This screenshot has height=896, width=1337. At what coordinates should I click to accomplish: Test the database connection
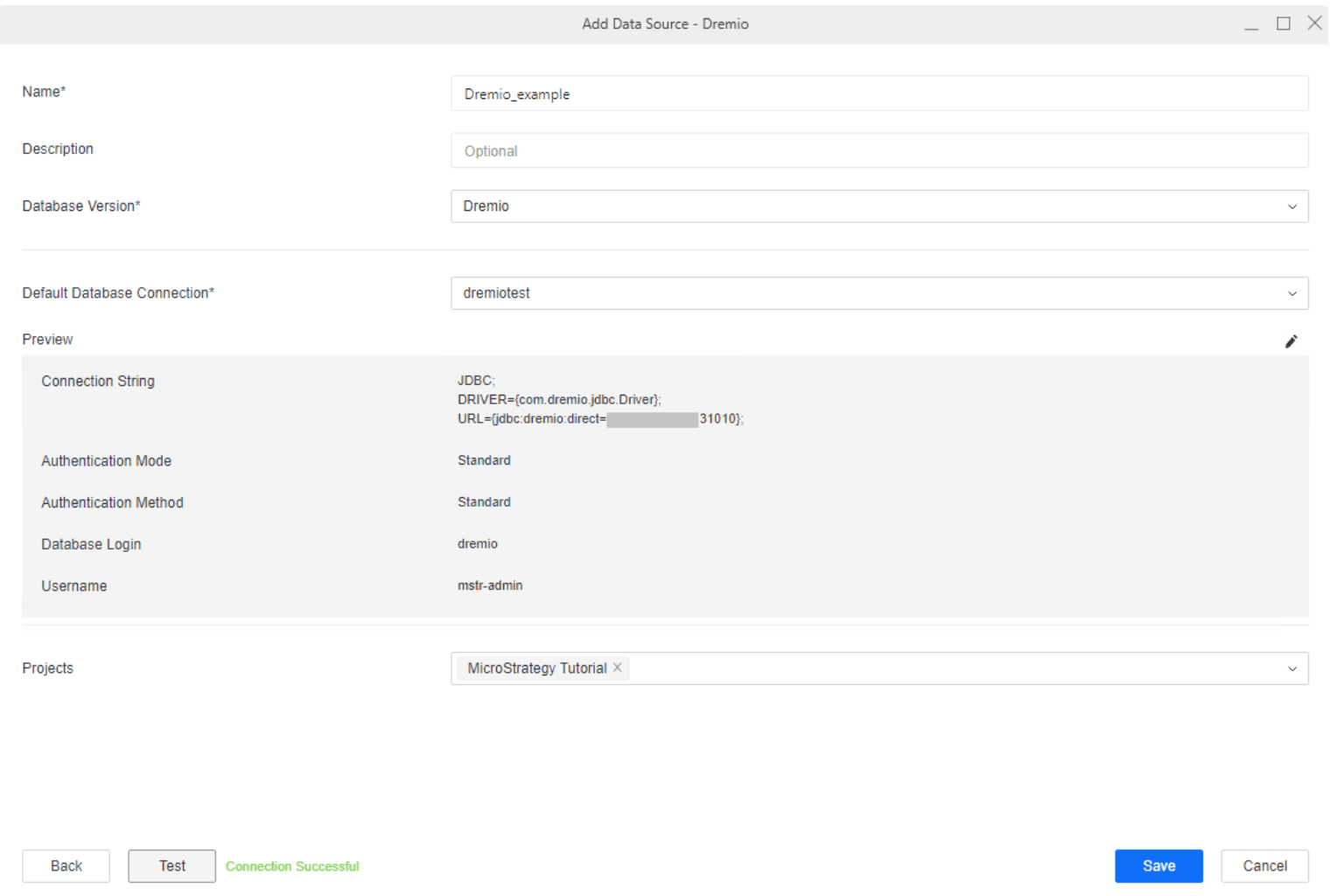(172, 866)
